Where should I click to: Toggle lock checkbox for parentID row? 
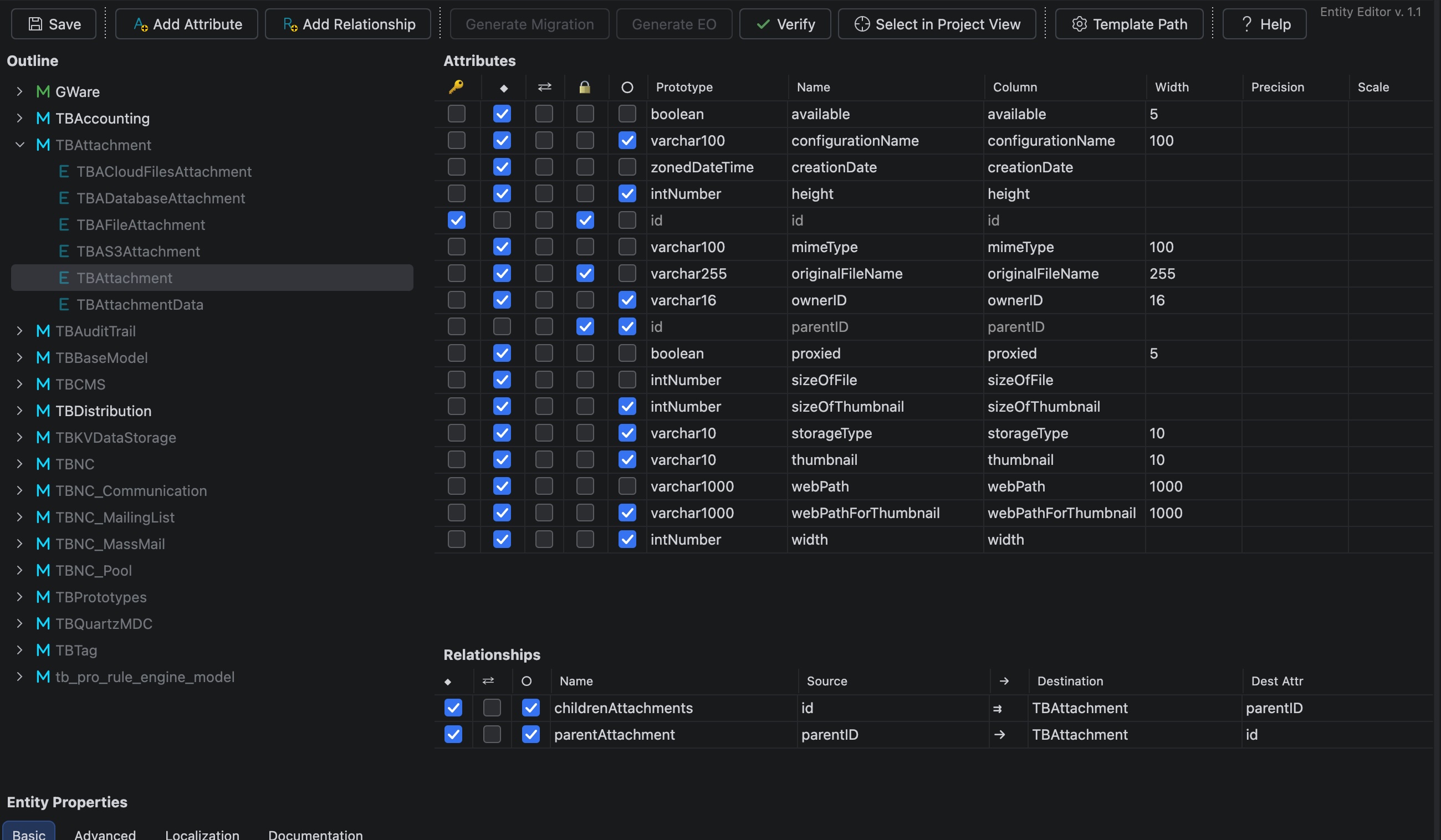(585, 326)
